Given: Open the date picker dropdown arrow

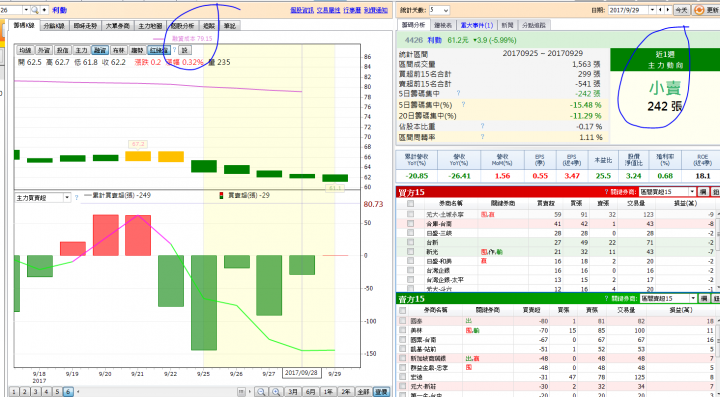Looking at the screenshot, I should coord(652,10).
